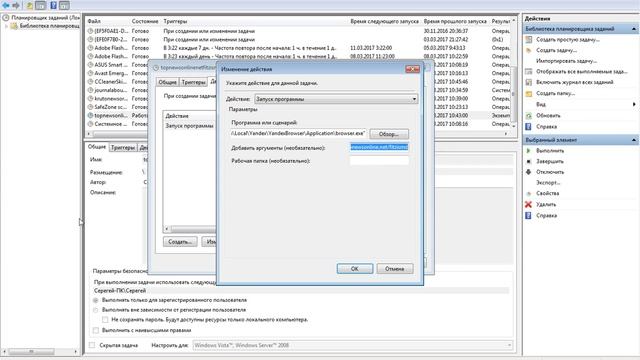The image size is (640, 360).
Task: Close the Изменение действия dialog
Action: [x=412, y=69]
